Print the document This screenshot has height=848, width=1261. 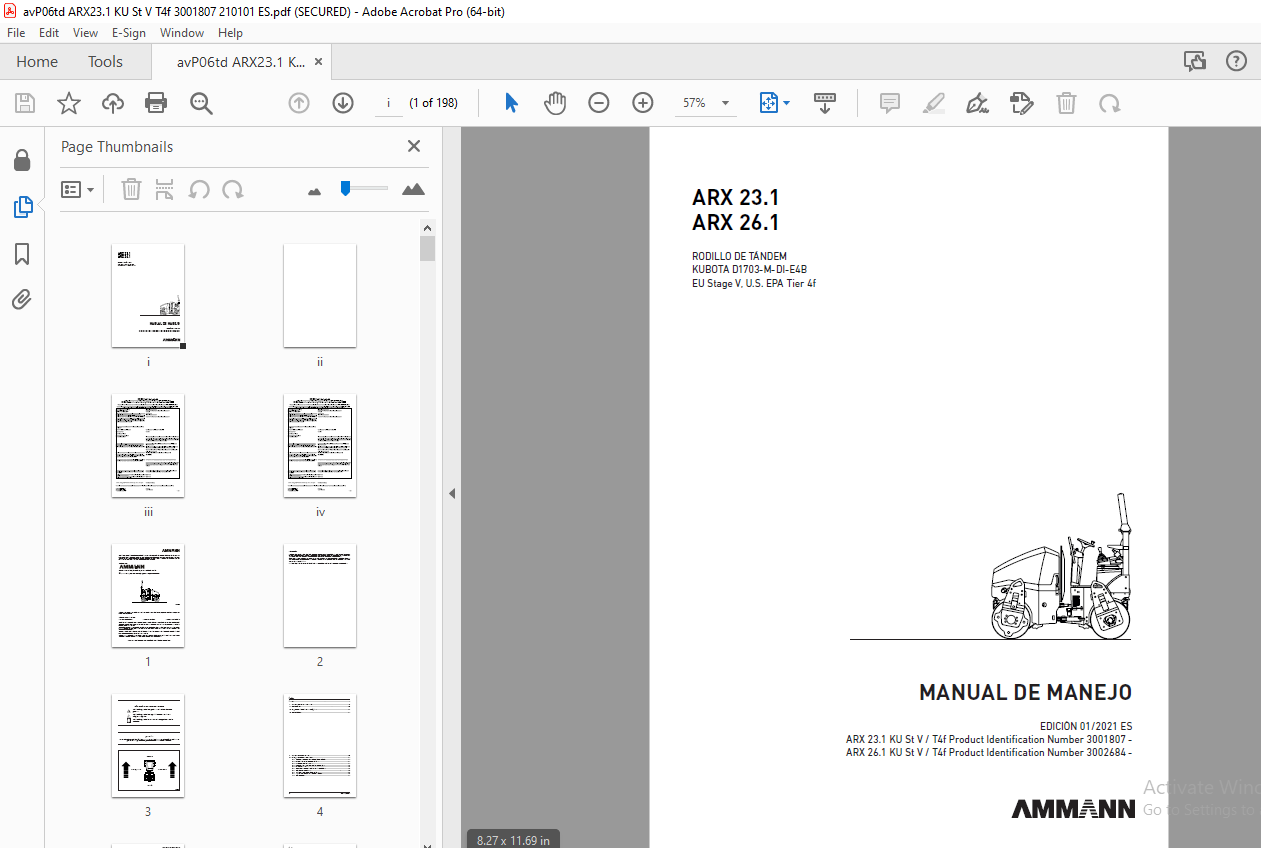point(156,103)
